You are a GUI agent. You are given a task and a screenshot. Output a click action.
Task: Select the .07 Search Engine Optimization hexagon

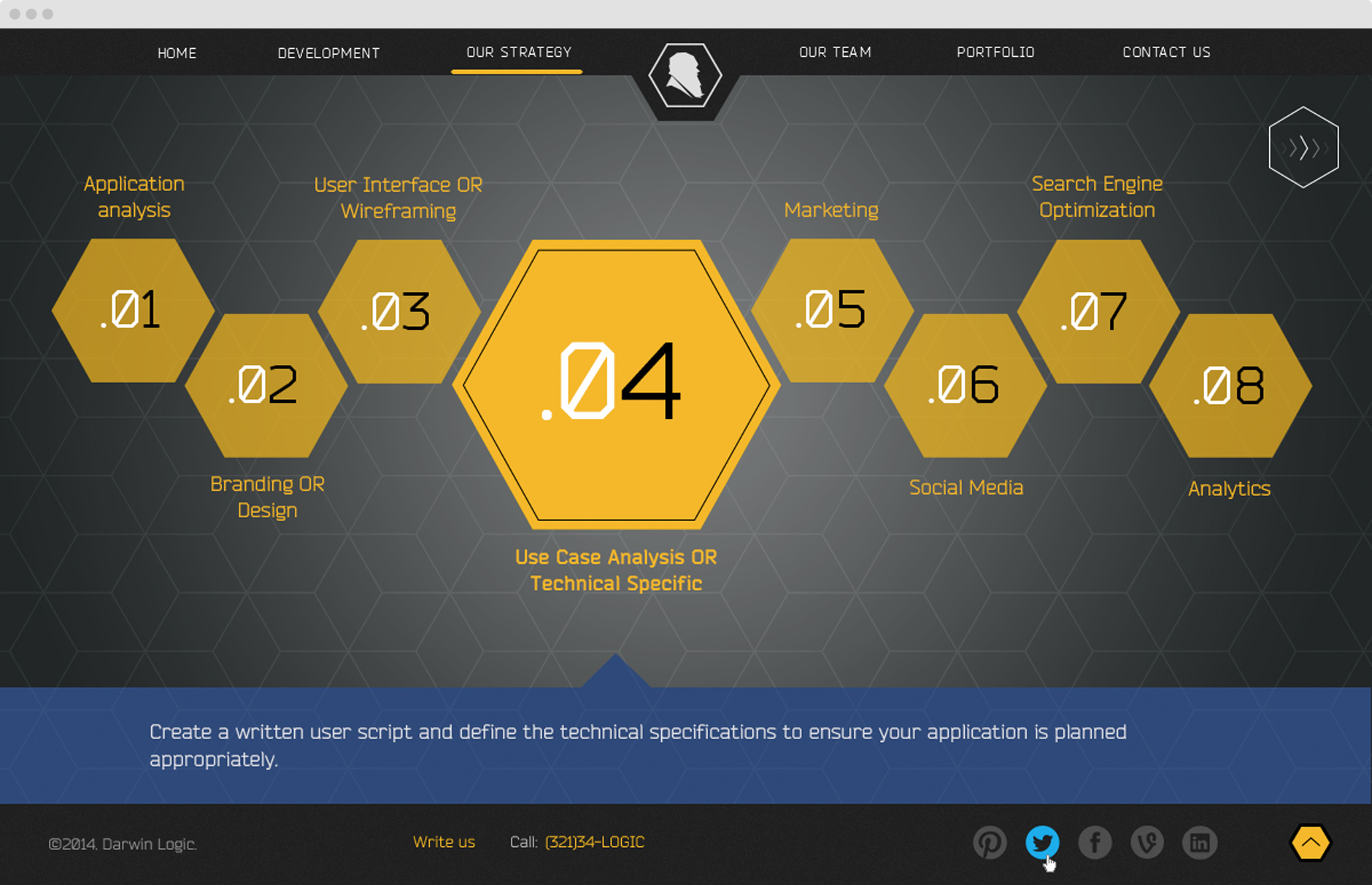[1098, 312]
